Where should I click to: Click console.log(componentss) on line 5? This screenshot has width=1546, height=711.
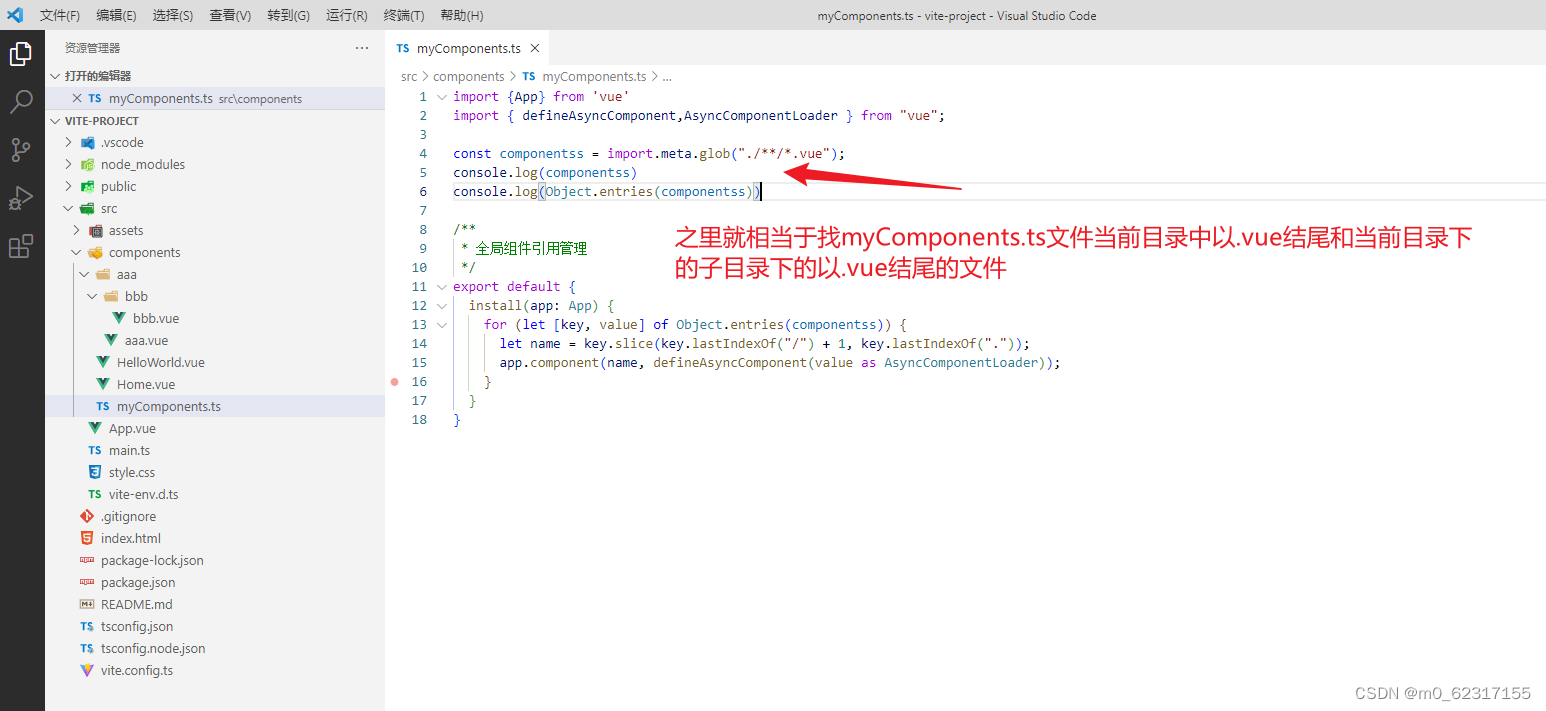coord(545,173)
